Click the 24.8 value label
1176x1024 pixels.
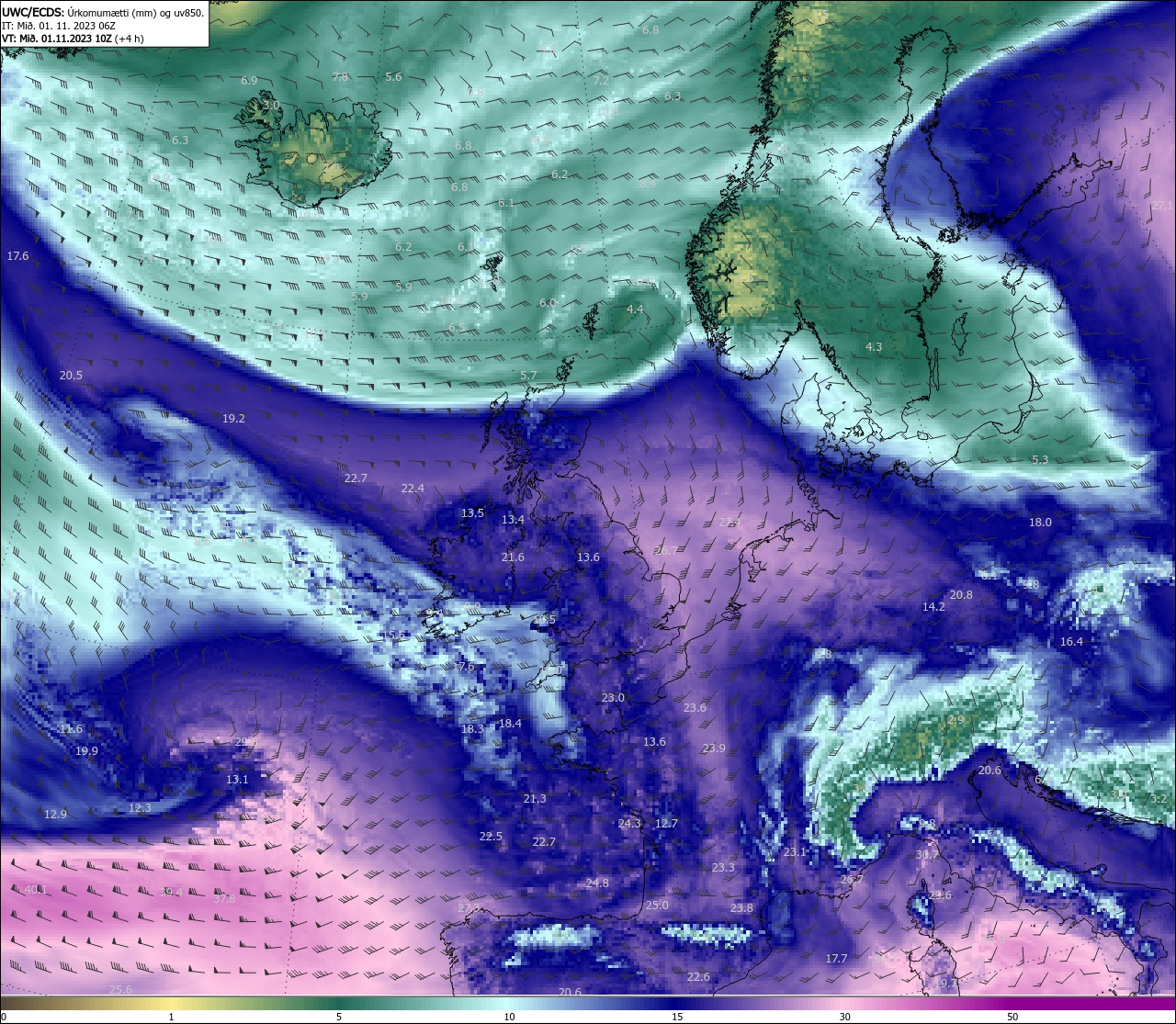click(x=597, y=883)
